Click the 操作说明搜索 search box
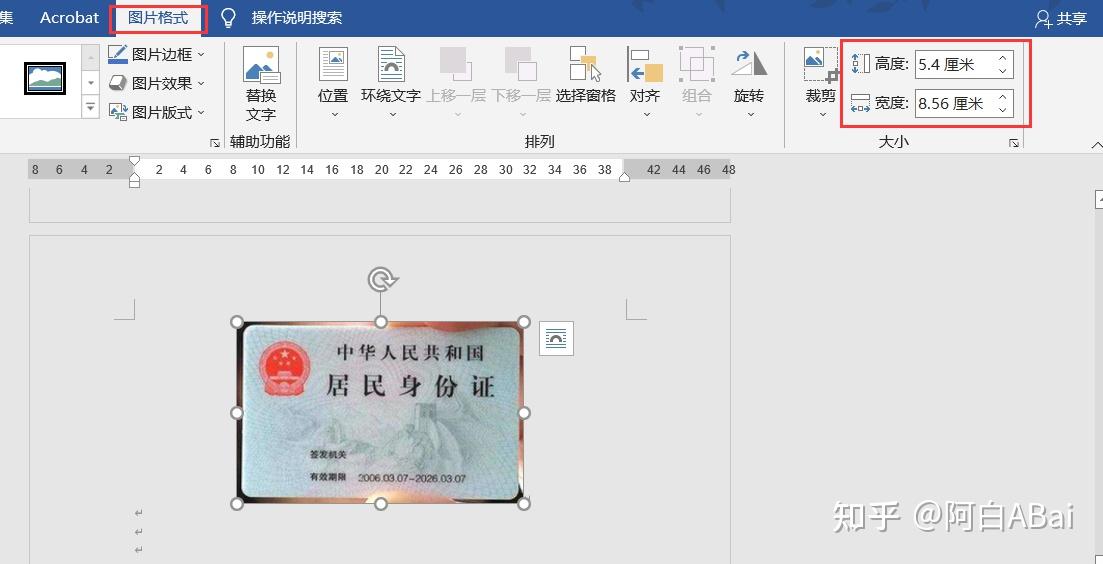1103x564 pixels. click(x=297, y=18)
